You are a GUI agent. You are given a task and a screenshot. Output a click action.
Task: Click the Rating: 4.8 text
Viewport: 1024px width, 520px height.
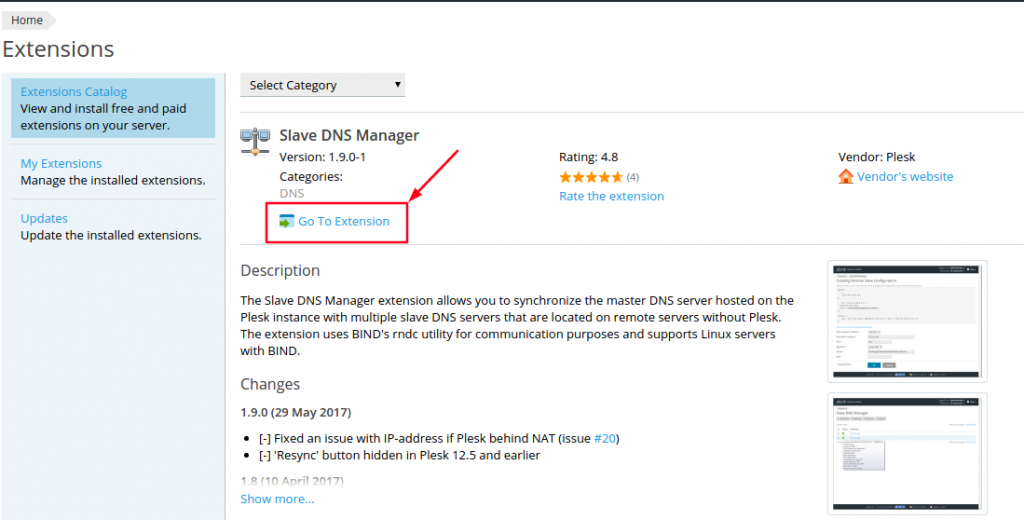pyautogui.click(x=588, y=157)
